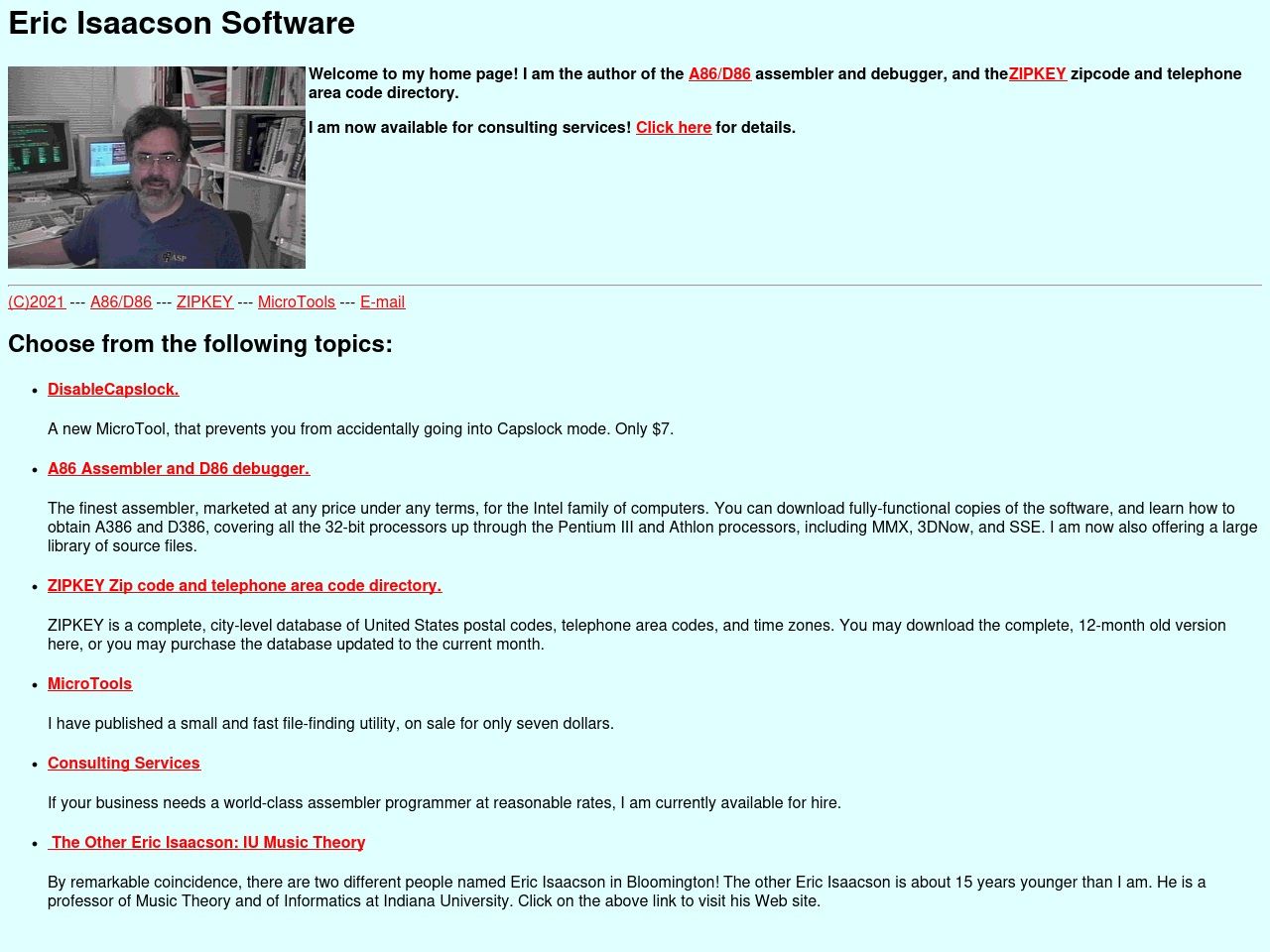Open 'A86 Assembler and D86 debugger.' link
The width and height of the screenshot is (1270, 952).
tap(179, 469)
